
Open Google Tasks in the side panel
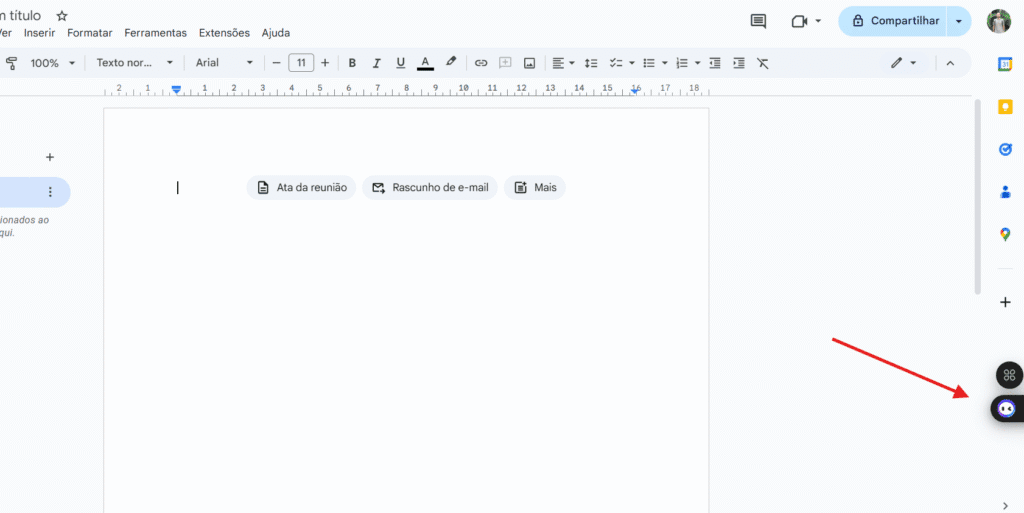point(1005,149)
